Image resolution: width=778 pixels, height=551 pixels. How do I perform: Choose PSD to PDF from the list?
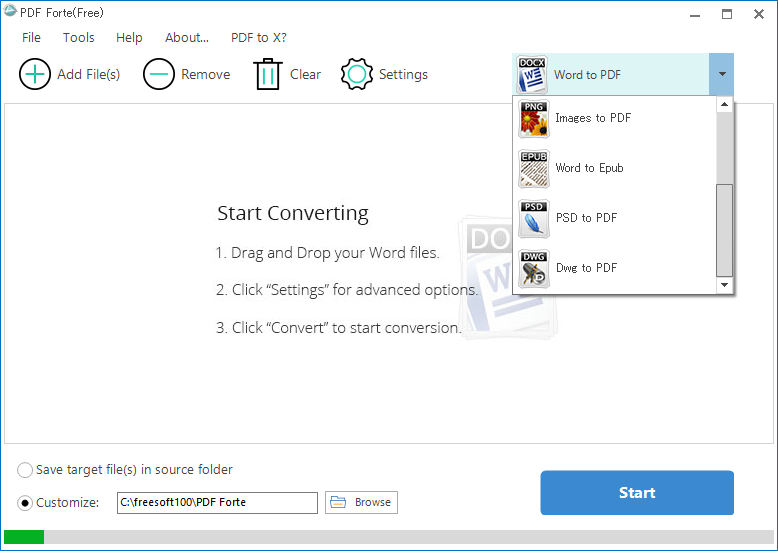click(615, 218)
